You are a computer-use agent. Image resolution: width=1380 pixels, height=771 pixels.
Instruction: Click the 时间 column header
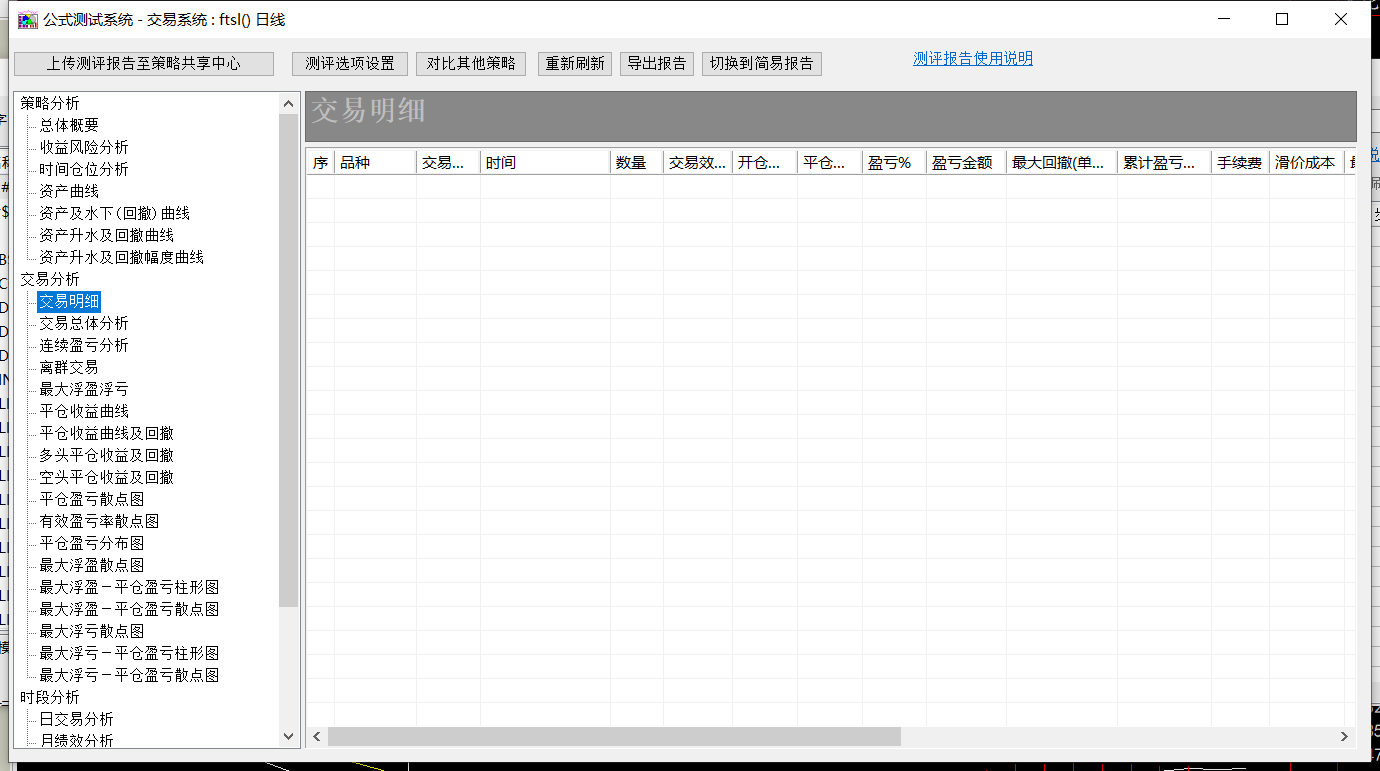[545, 163]
